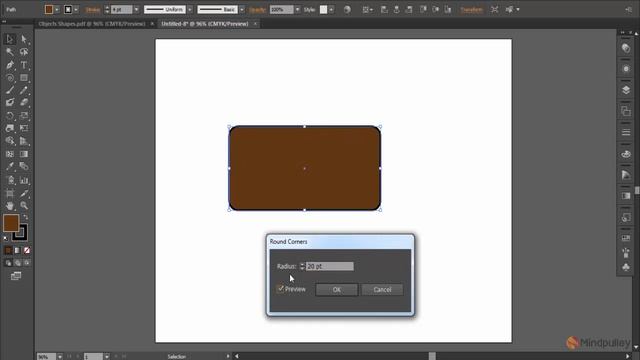
Task: Switch to Untitled-8 document tab
Action: coord(204,24)
